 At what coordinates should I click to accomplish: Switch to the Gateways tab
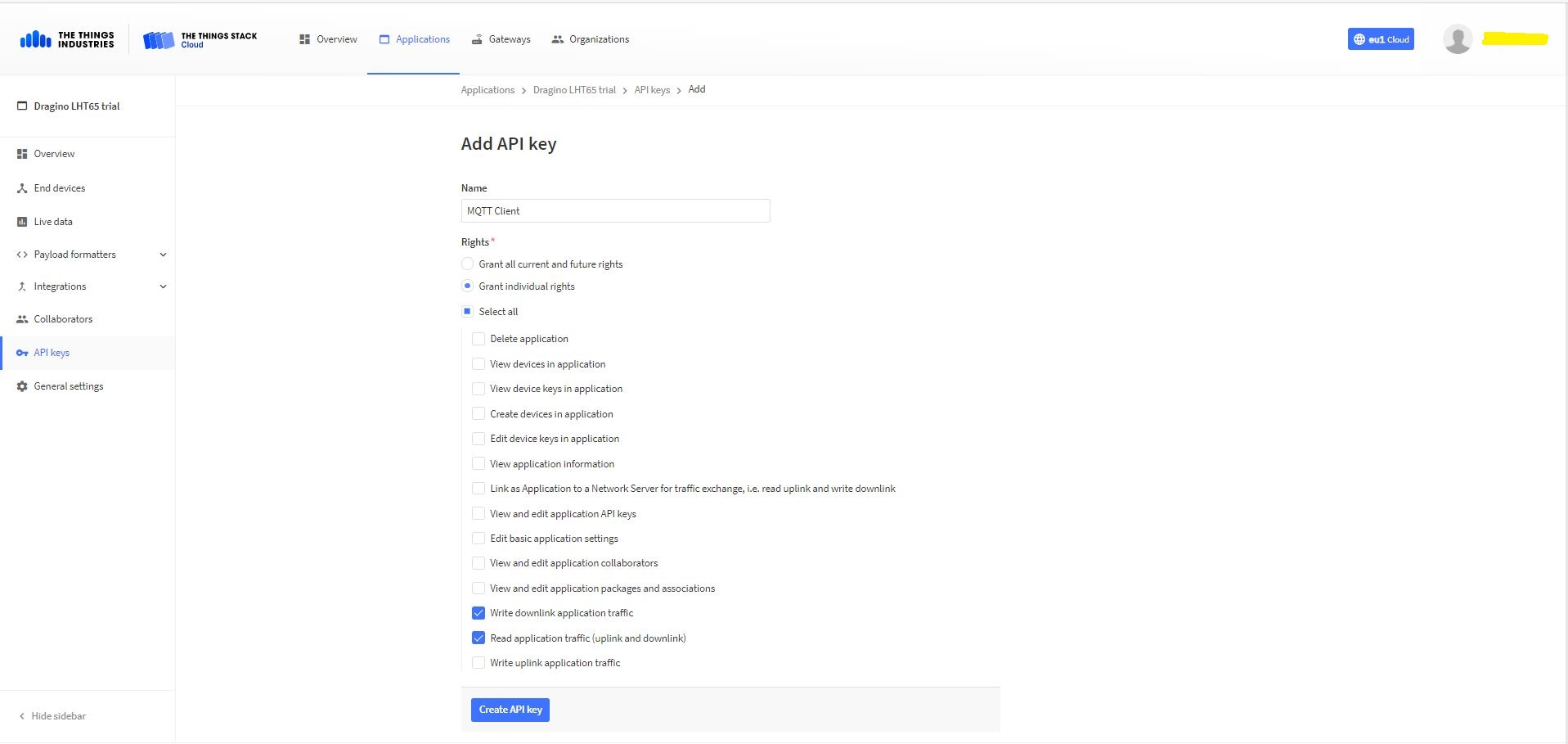click(501, 39)
